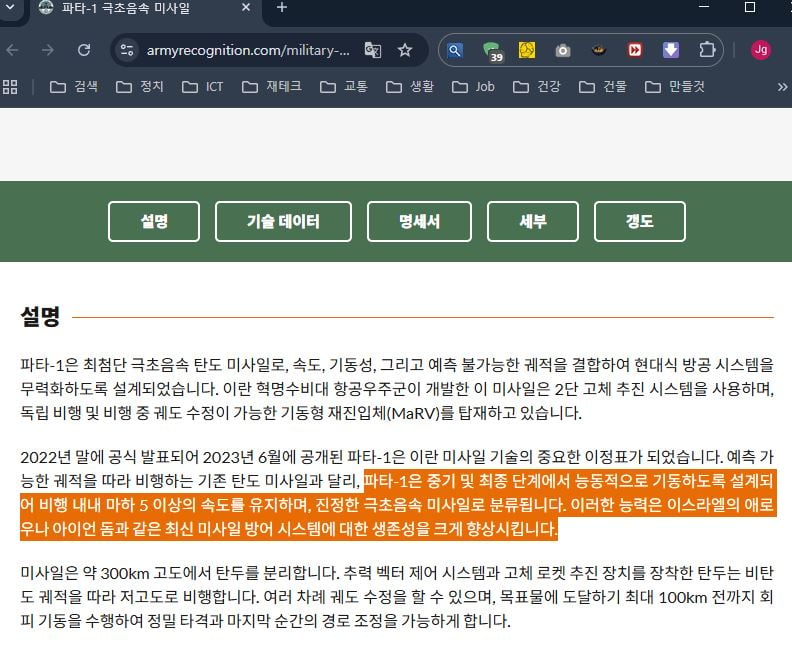Viewport: 792px width, 654px height.
Task: Open the dark bat-shaped extension icon
Action: tap(599, 50)
